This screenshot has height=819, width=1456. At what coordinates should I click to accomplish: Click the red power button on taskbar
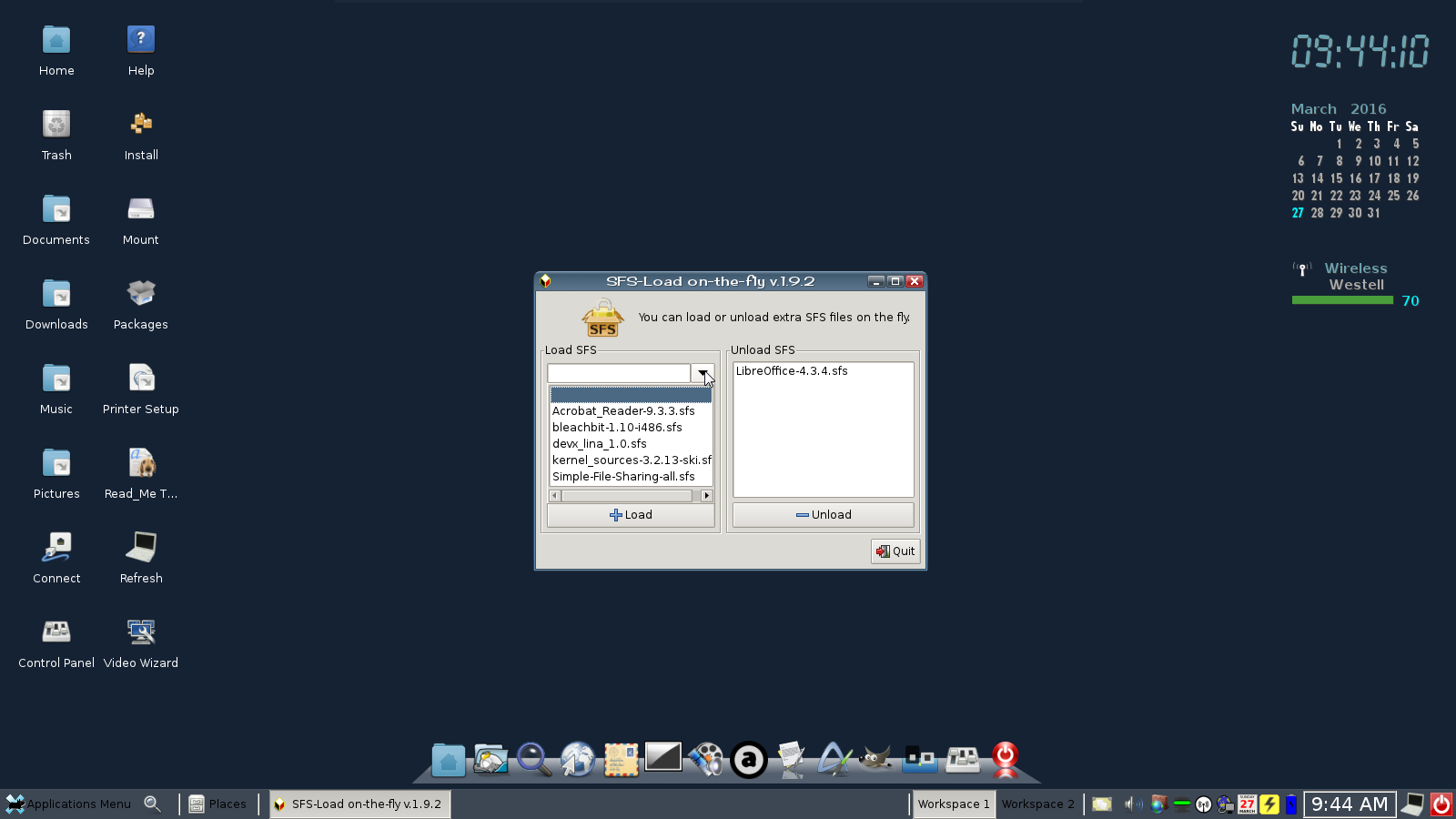point(1441,804)
